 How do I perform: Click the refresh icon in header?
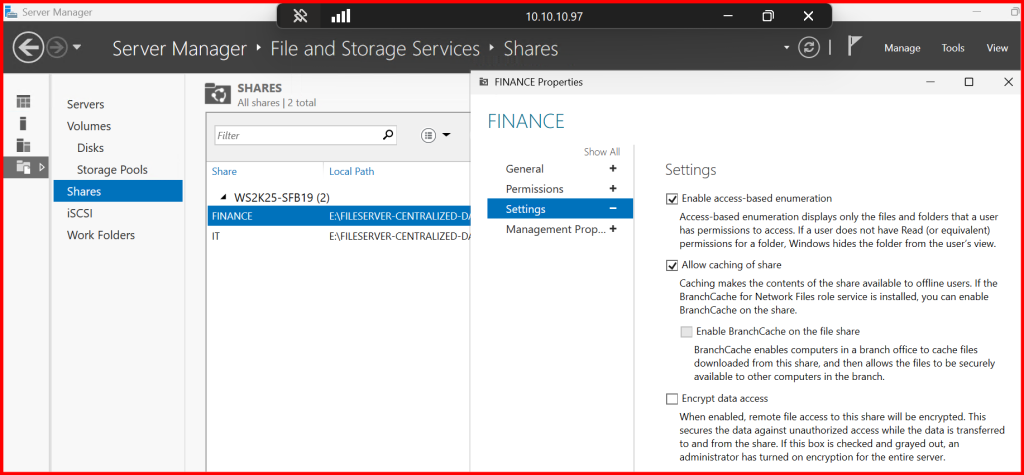(x=808, y=48)
